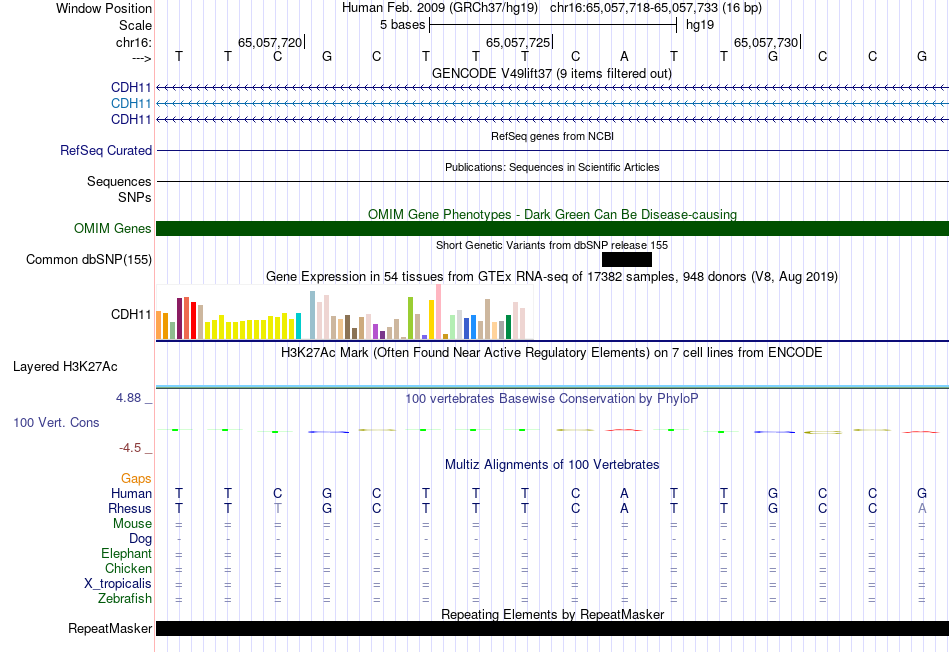Select the Chicken alignment row label
This screenshot has height=652, width=950.
(128, 568)
